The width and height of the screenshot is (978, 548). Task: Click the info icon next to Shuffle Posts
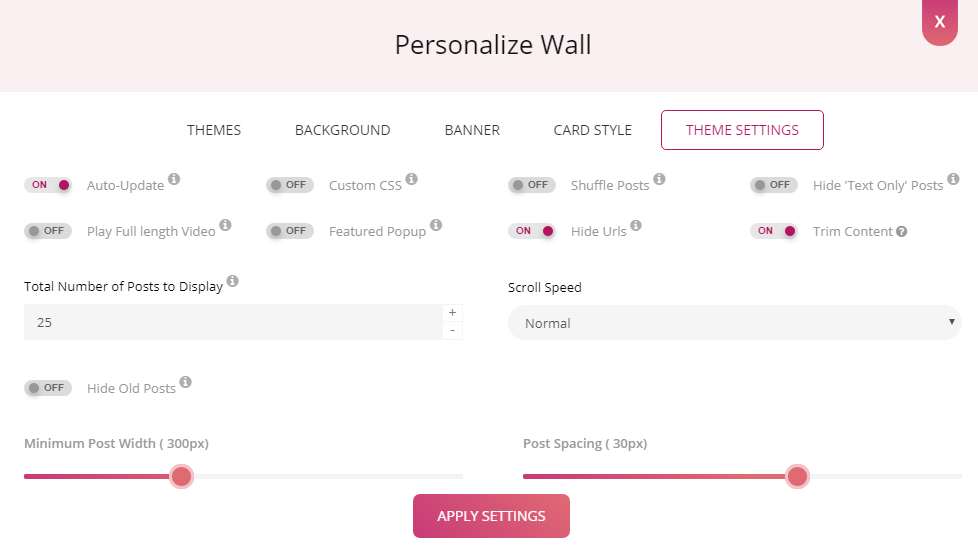(659, 179)
